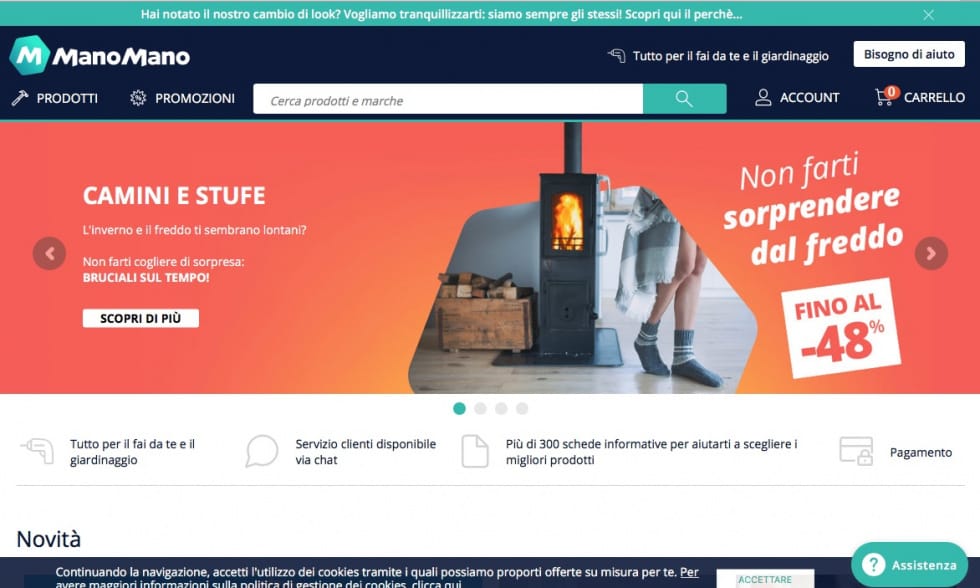Image resolution: width=980 pixels, height=588 pixels.
Task: Click the Bisogno di aiuto button
Action: (x=909, y=54)
